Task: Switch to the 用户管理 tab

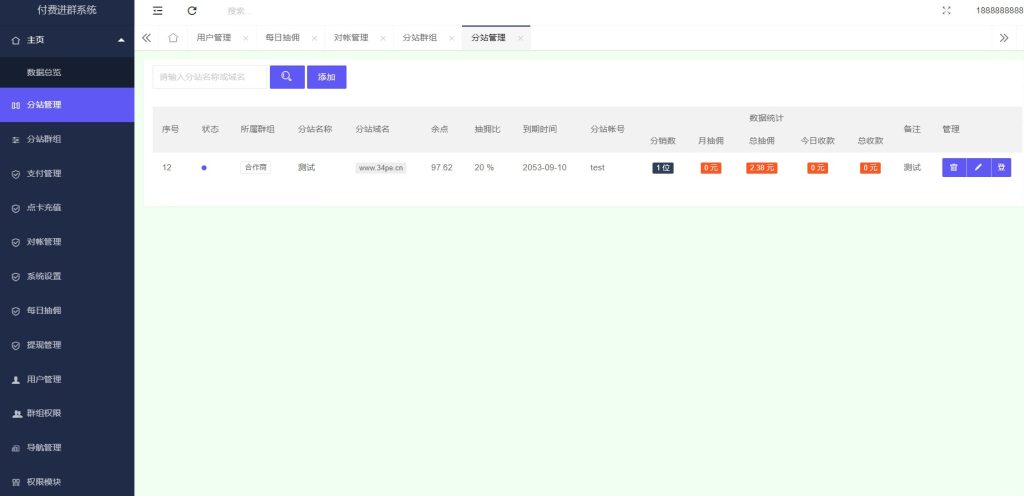Action: [213, 38]
